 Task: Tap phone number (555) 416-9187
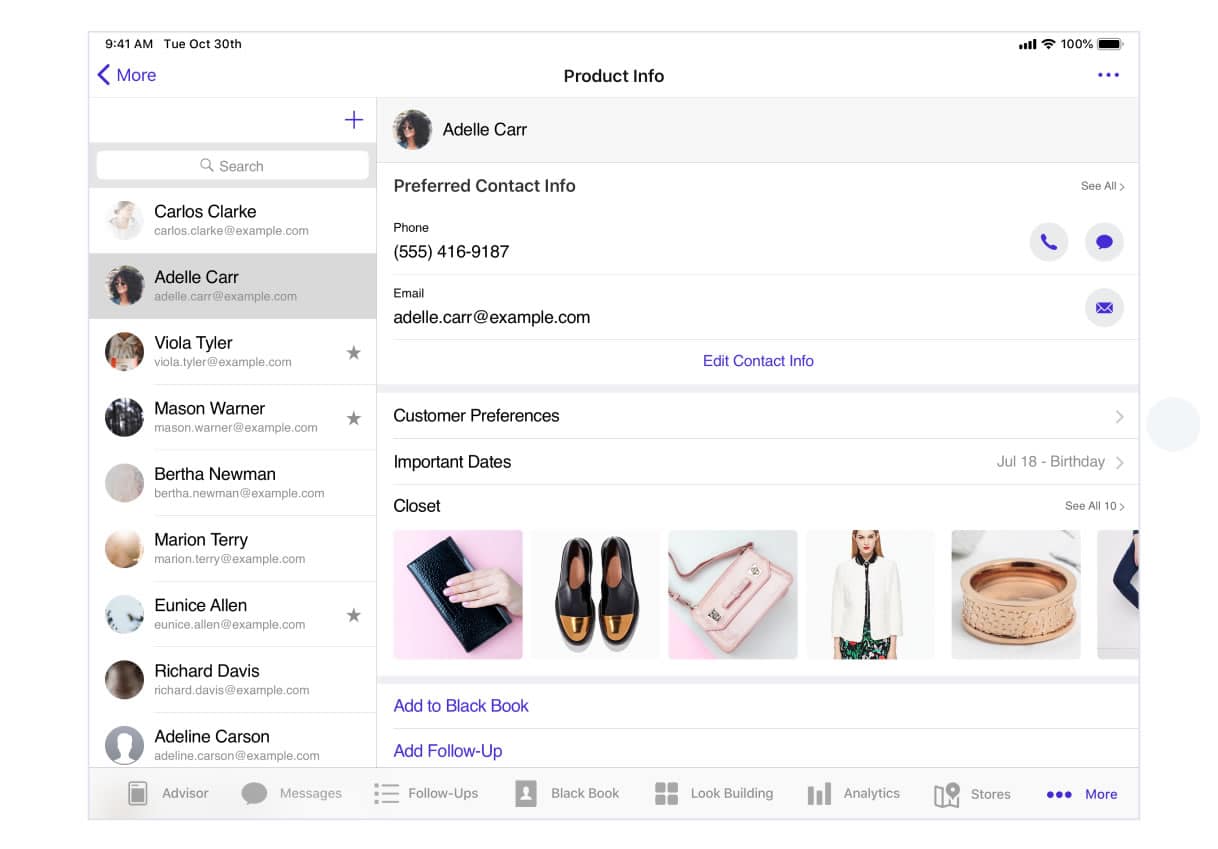point(451,252)
